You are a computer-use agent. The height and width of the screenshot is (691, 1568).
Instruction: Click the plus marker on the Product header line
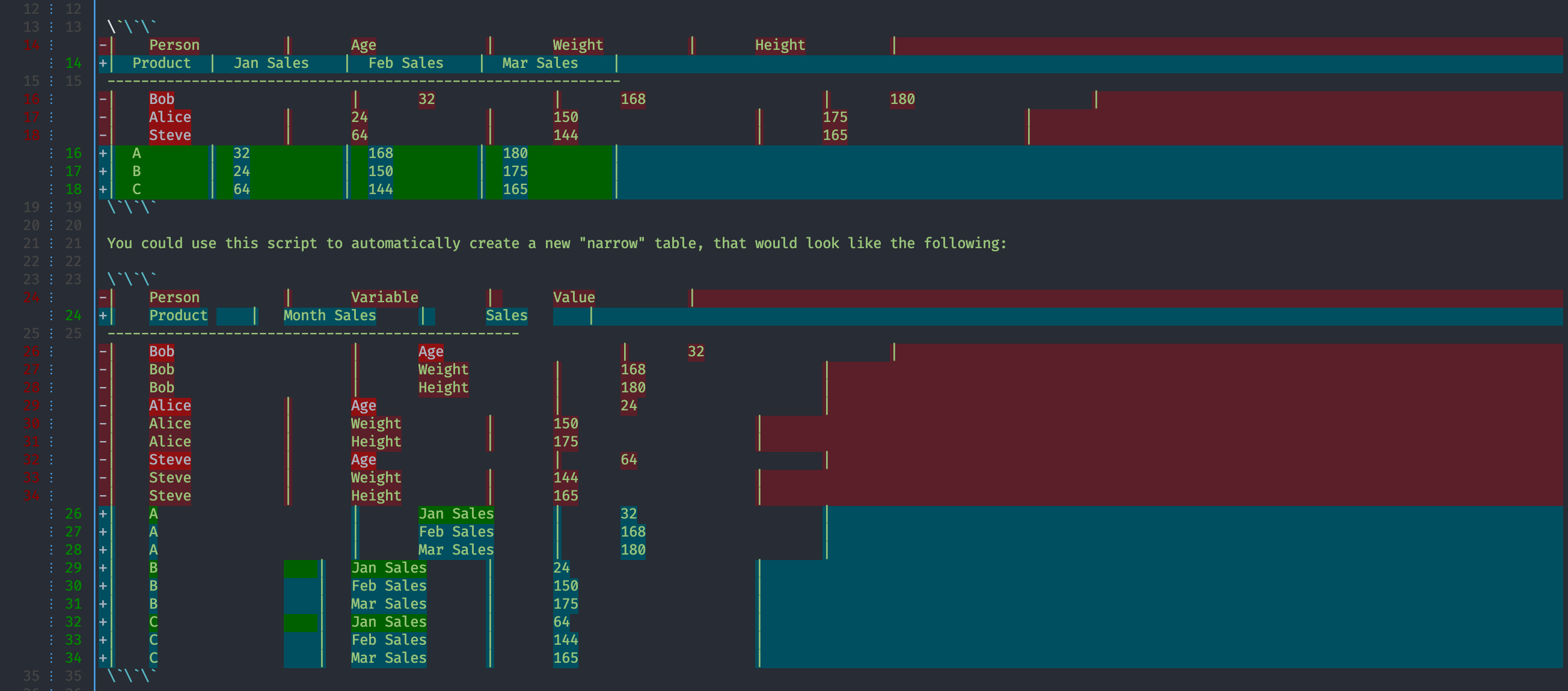coord(103,62)
